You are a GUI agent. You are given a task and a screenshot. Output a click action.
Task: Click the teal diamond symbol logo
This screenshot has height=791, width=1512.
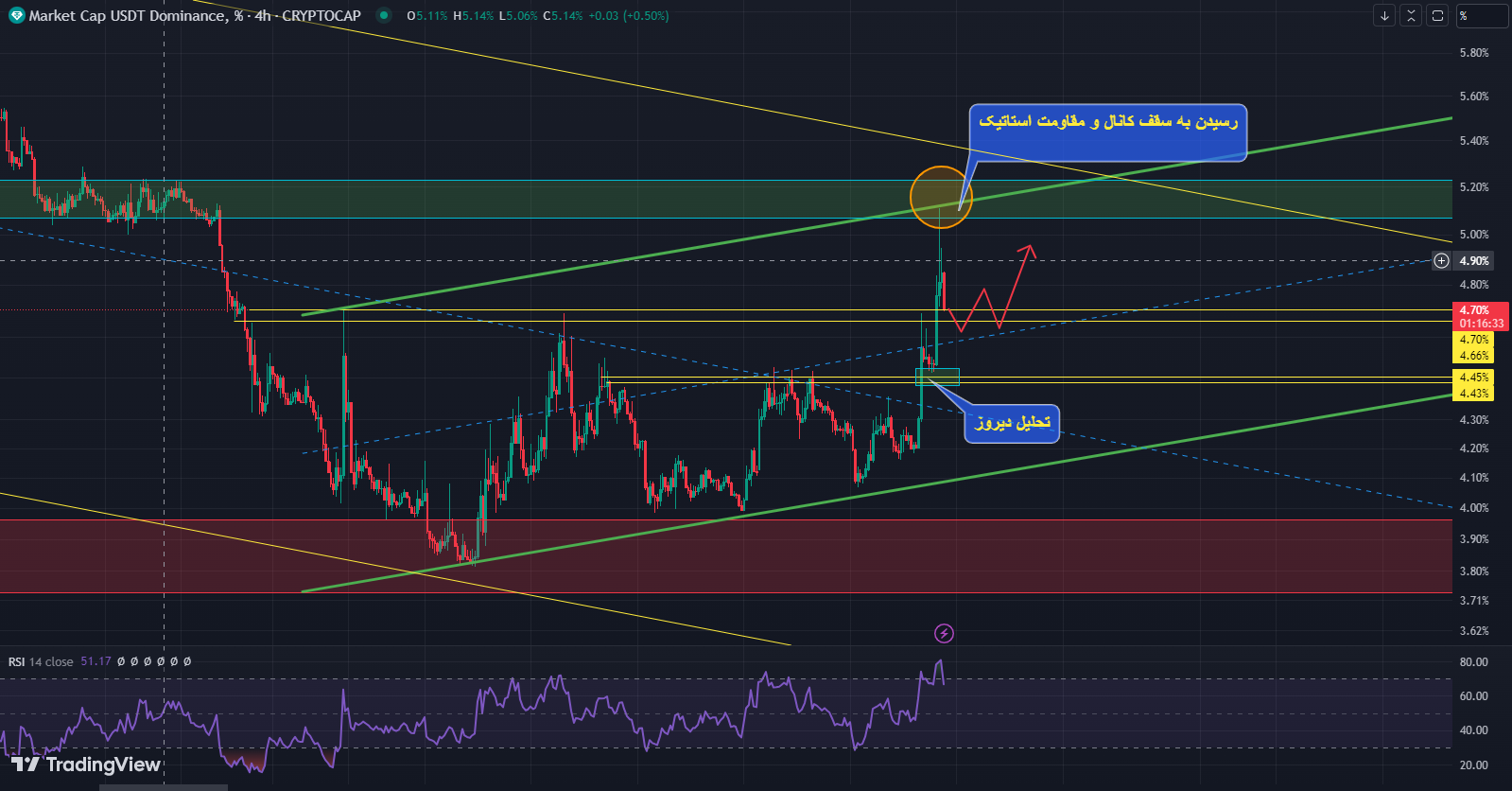15,15
